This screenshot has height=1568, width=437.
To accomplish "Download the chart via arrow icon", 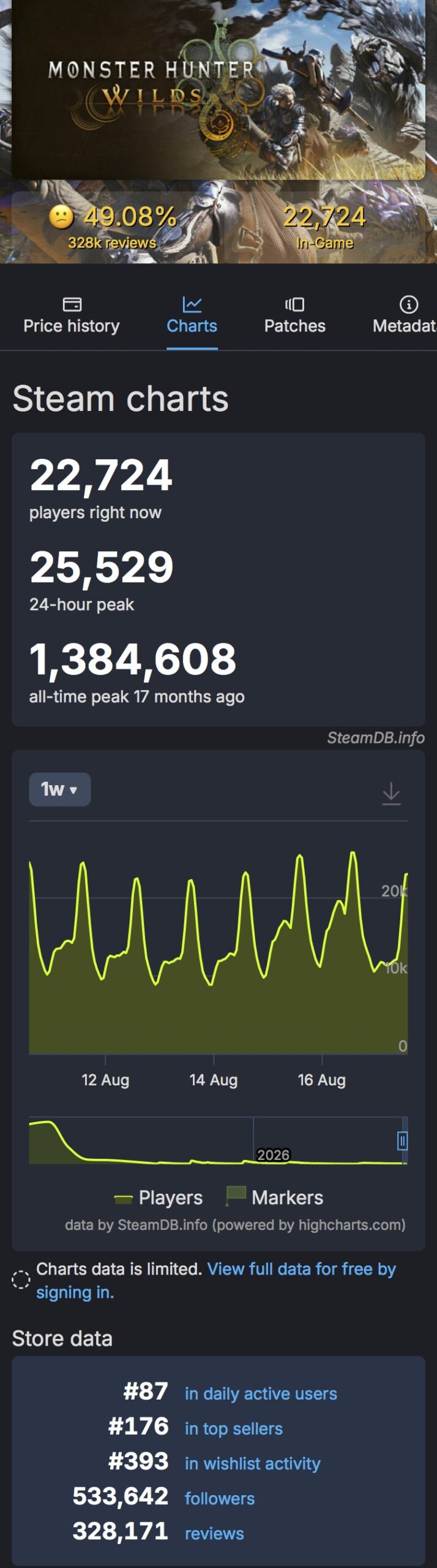I will [x=391, y=793].
